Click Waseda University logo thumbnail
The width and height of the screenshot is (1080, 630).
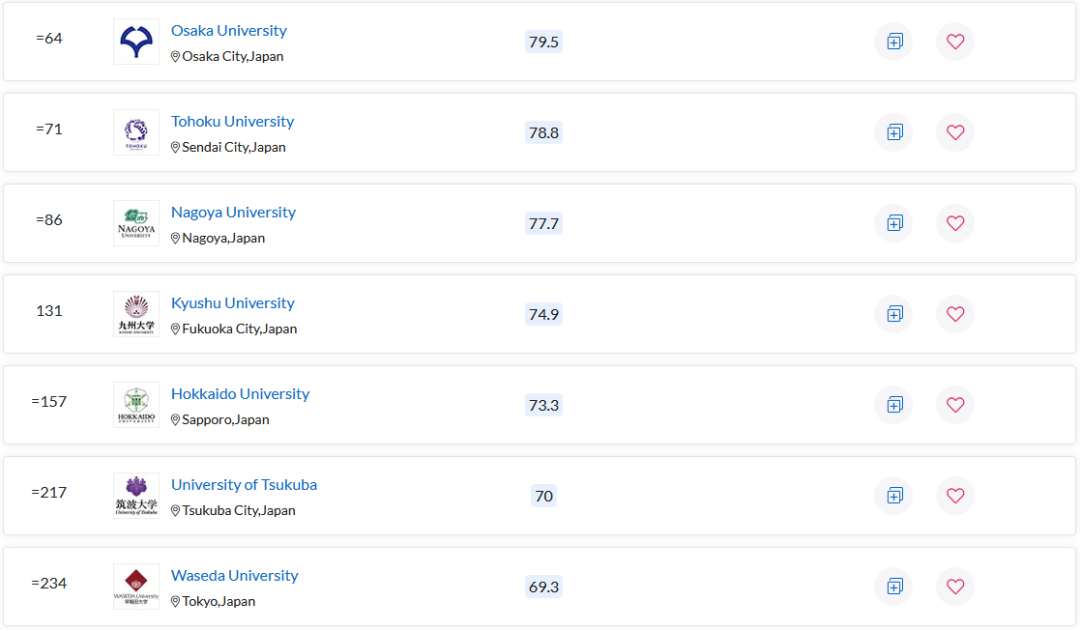click(x=136, y=587)
